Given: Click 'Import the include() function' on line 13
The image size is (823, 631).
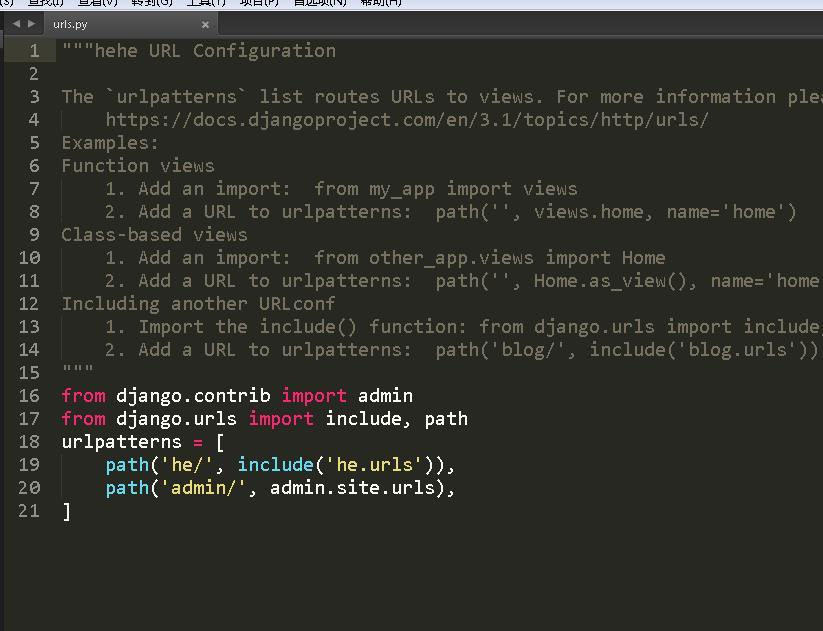Looking at the screenshot, I should pyautogui.click(x=302, y=327).
